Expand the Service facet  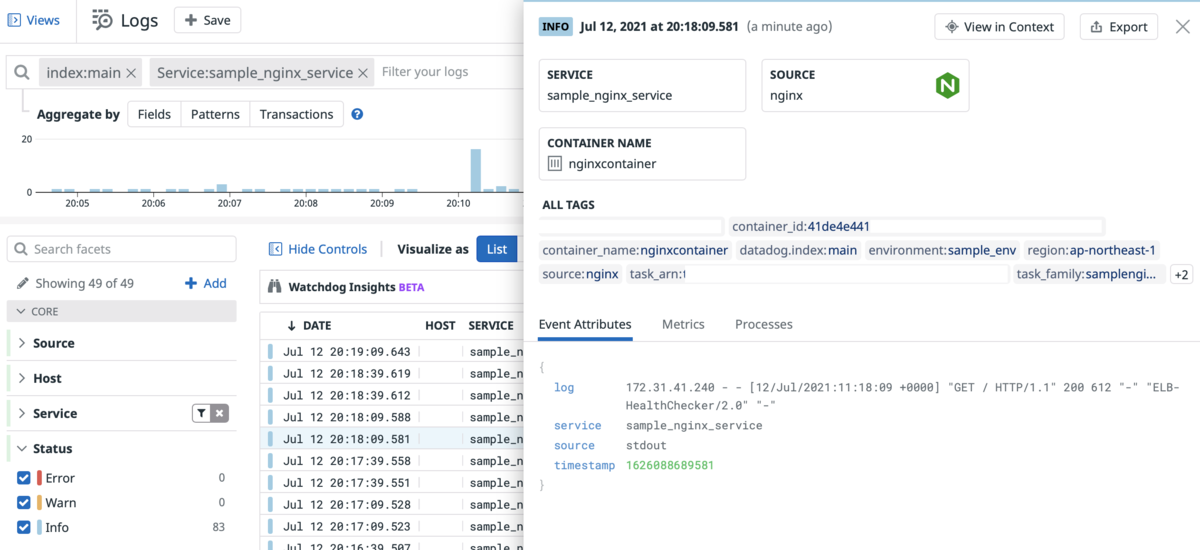pyautogui.click(x=22, y=413)
